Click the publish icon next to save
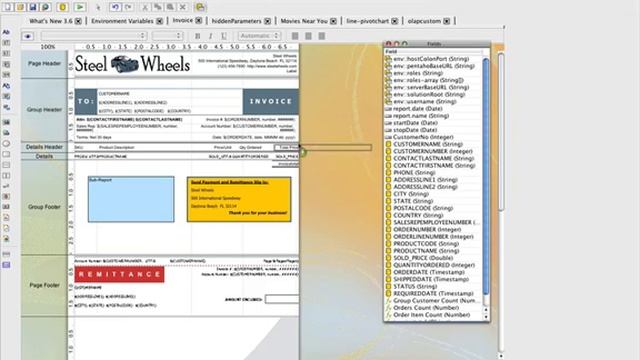640x360 pixels. [46, 7]
